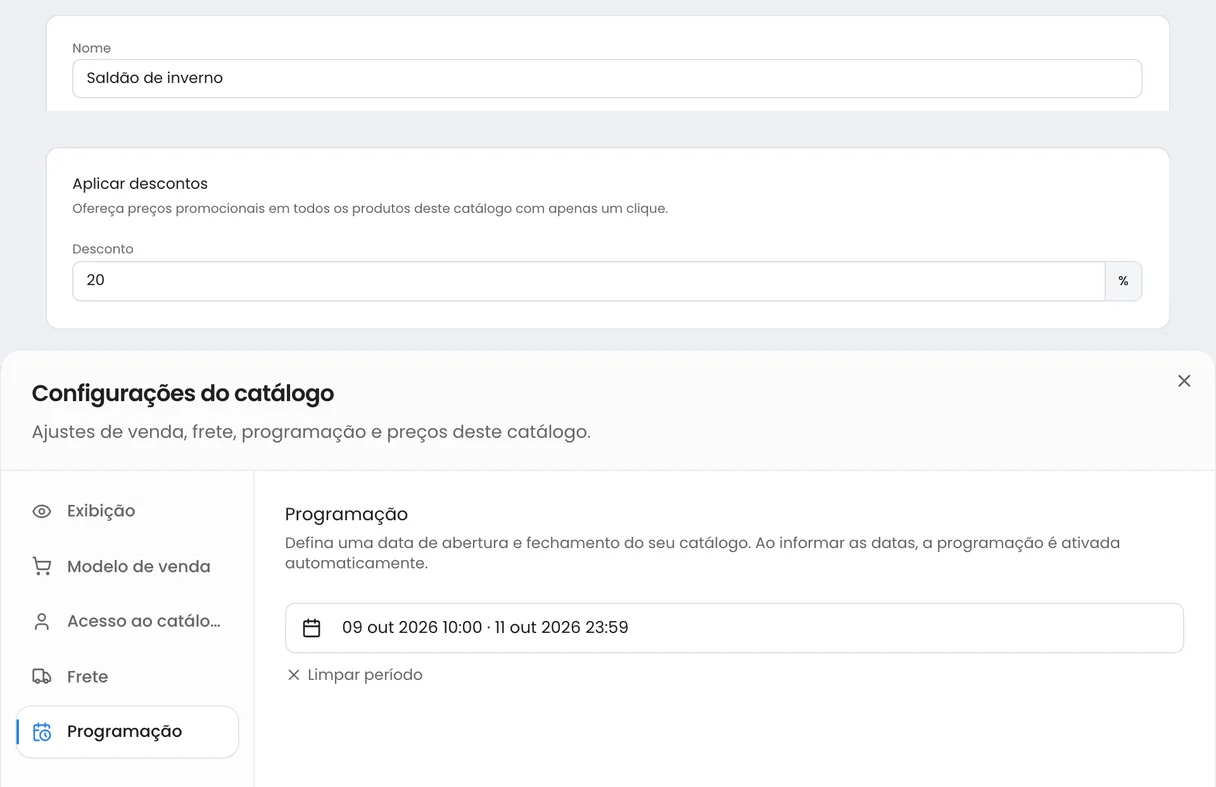This screenshot has height=787, width=1216.
Task: Click the subtitle starting with Ajustes de venda
Action: point(311,433)
